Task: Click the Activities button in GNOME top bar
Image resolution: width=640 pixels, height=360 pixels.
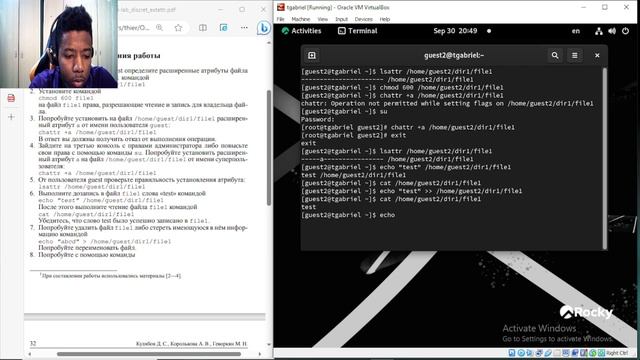Action: point(302,31)
